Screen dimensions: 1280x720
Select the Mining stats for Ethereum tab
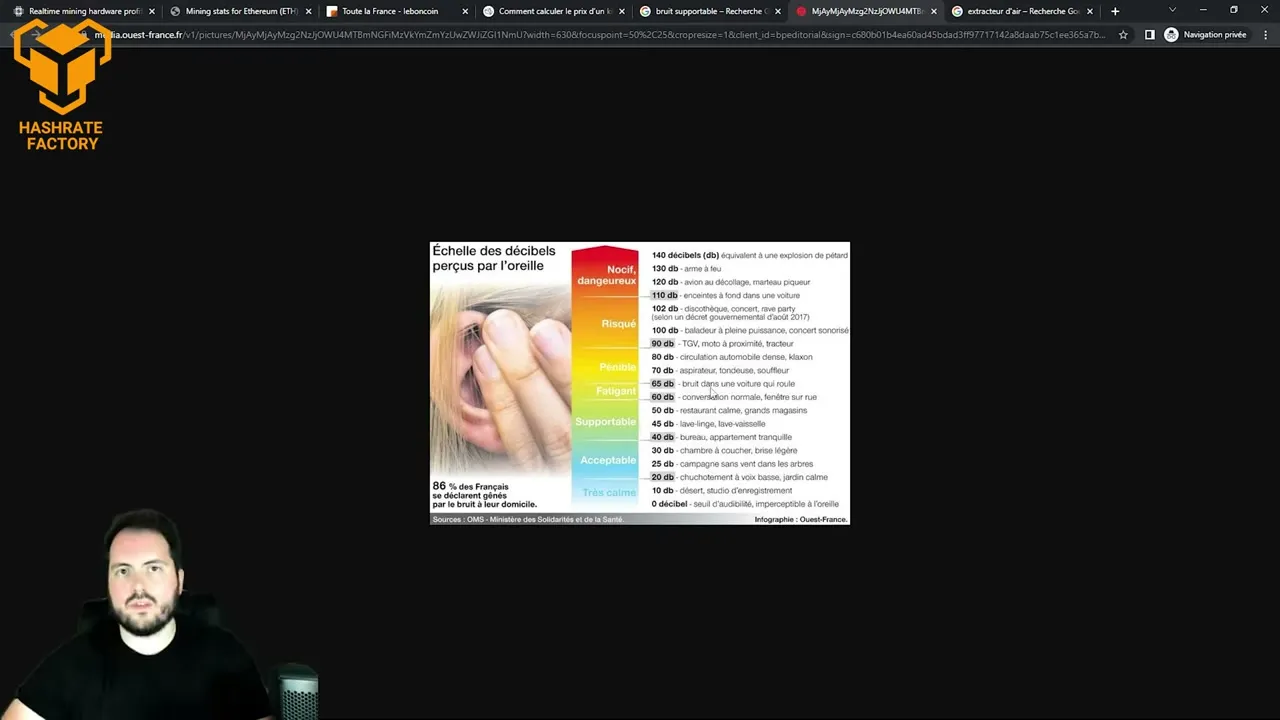pos(240,12)
